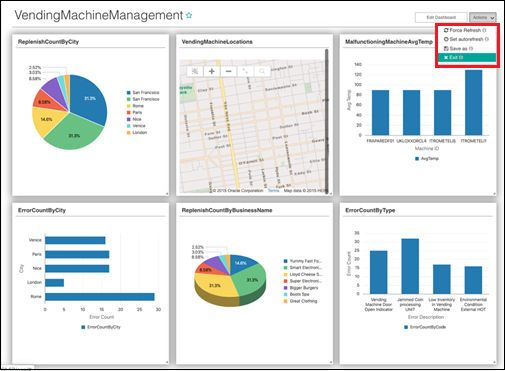This screenshot has height=371, width=505.
Task: Click the magnifier search icon on map toolbar
Action: coord(262,71)
